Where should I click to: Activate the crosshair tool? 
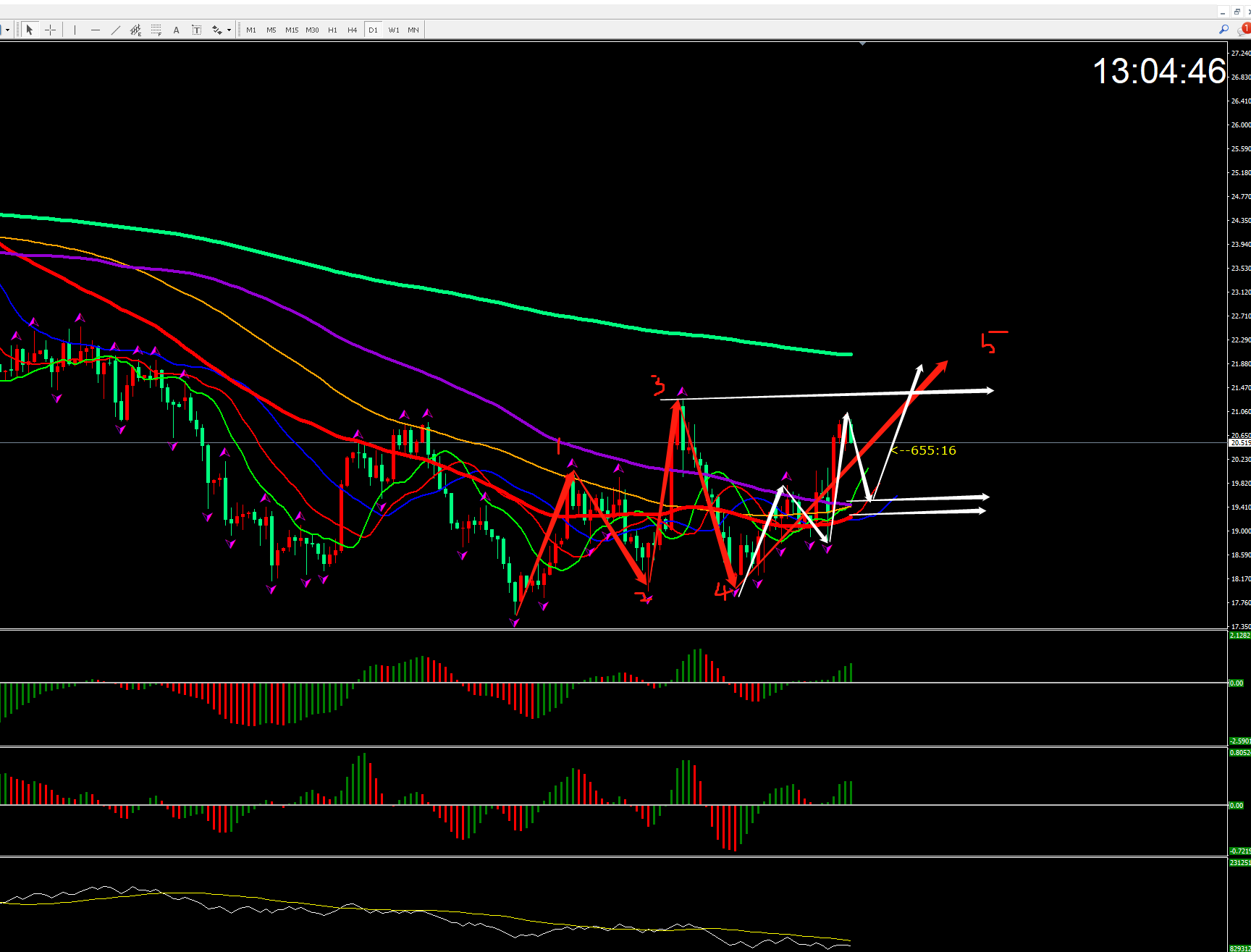tap(50, 30)
